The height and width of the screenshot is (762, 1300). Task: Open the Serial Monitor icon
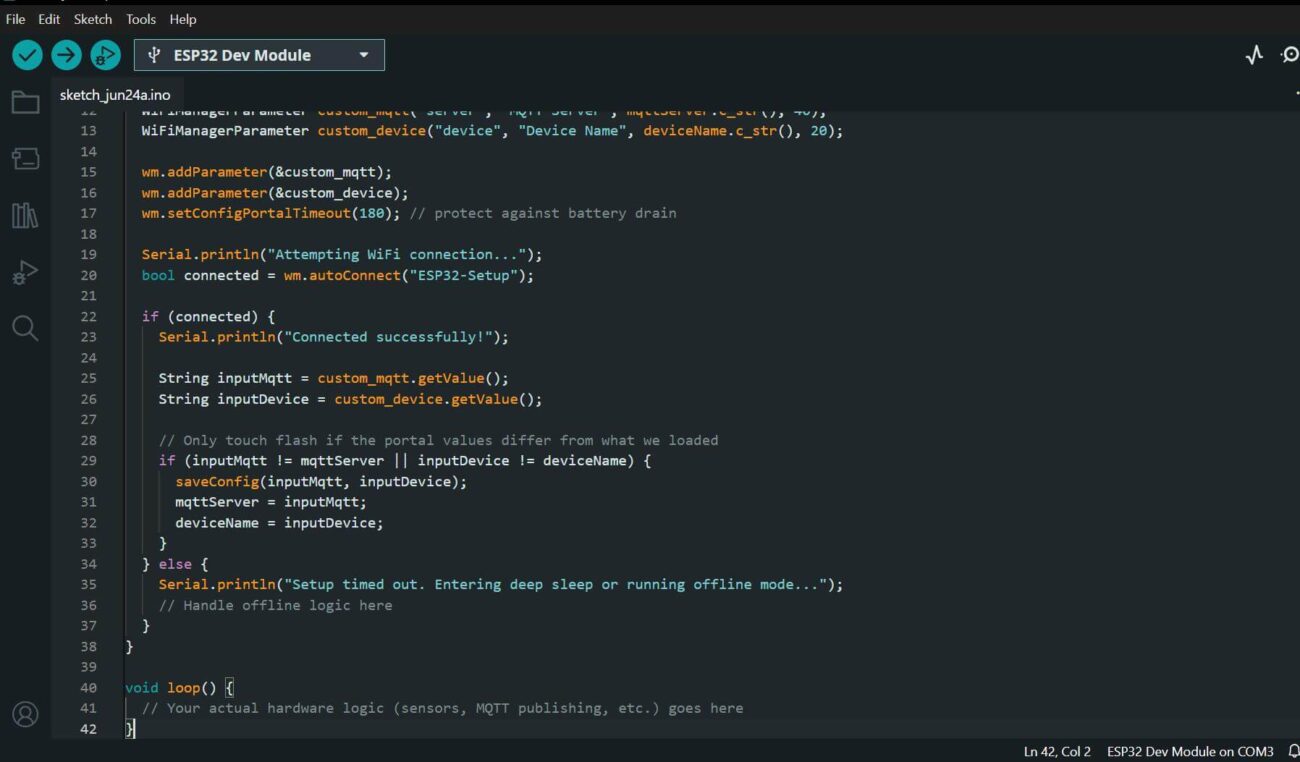pyautogui.click(x=1291, y=55)
